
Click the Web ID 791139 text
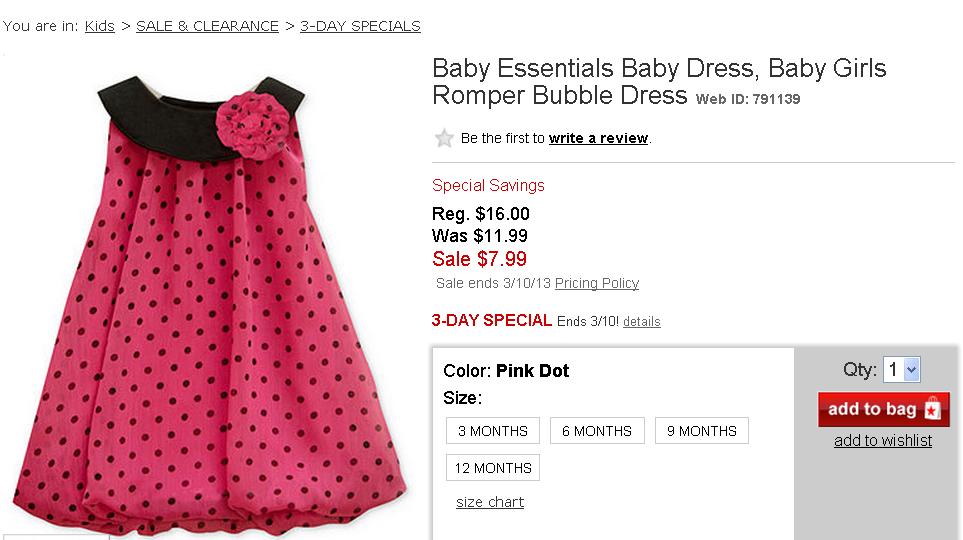[x=748, y=99]
